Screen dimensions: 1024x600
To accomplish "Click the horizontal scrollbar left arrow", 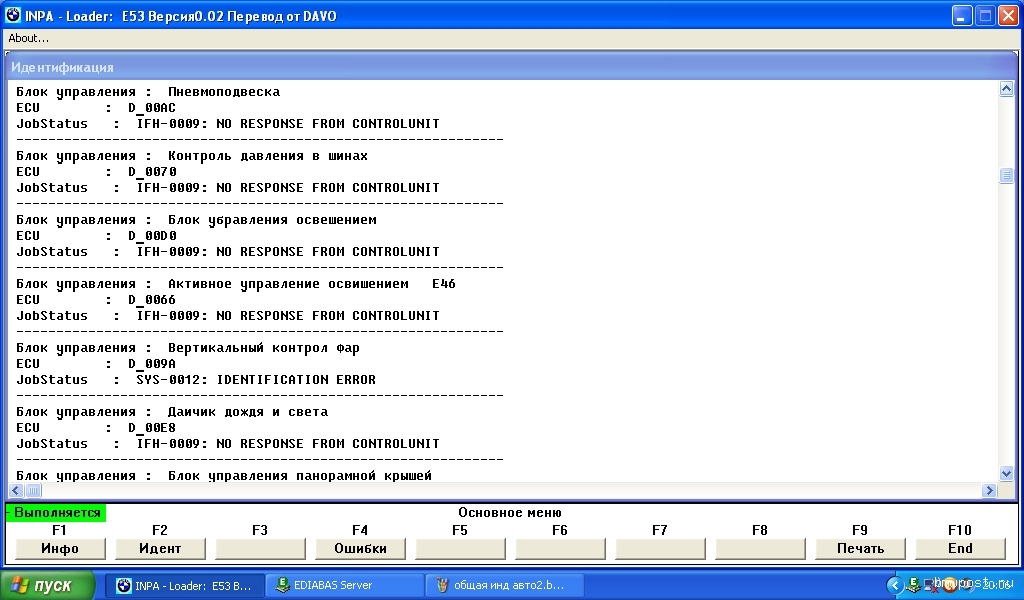I will coord(16,491).
